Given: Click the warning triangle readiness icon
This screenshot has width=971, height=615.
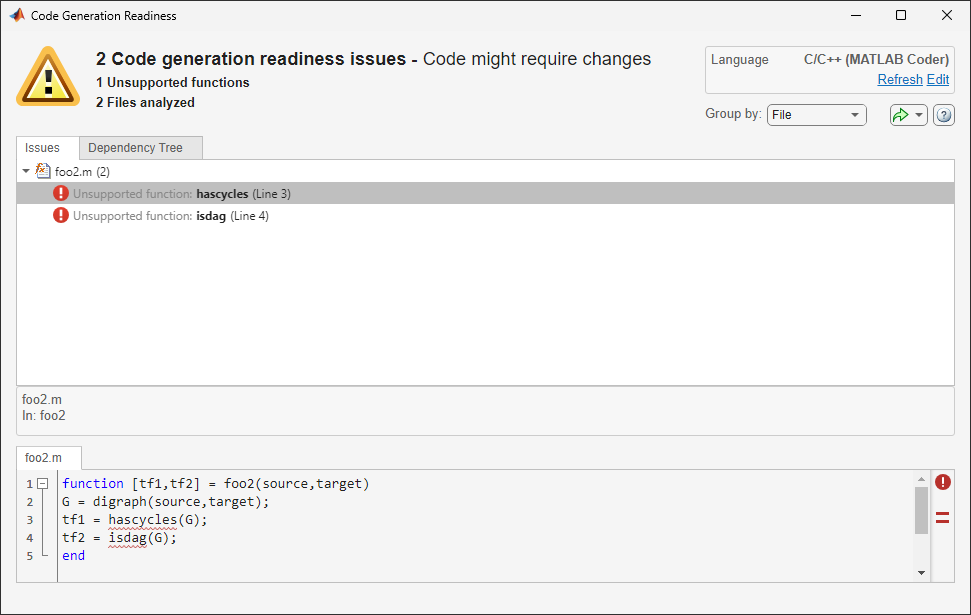Looking at the screenshot, I should click(x=47, y=75).
